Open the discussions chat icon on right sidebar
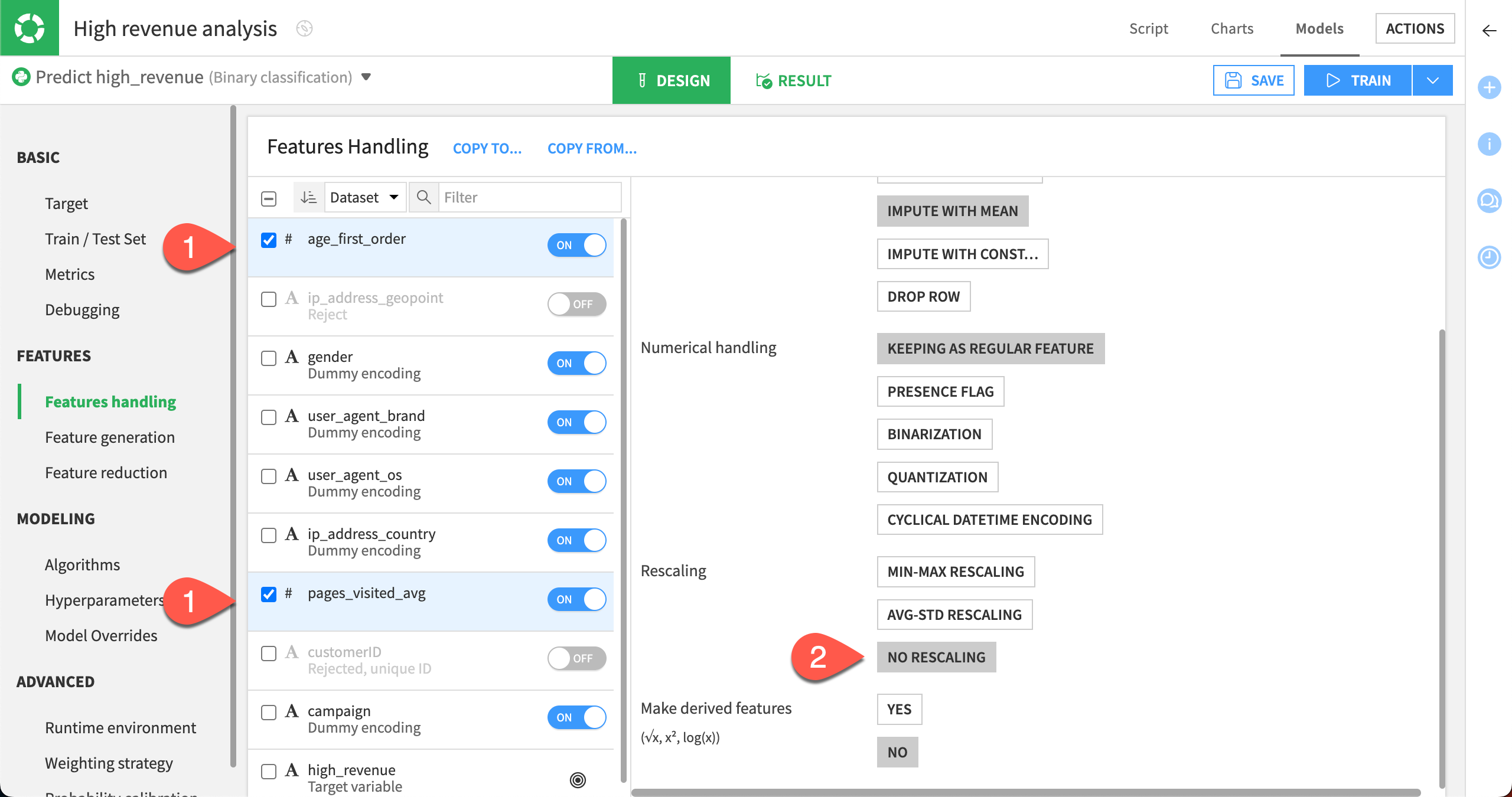The height and width of the screenshot is (797, 1512). (1490, 200)
